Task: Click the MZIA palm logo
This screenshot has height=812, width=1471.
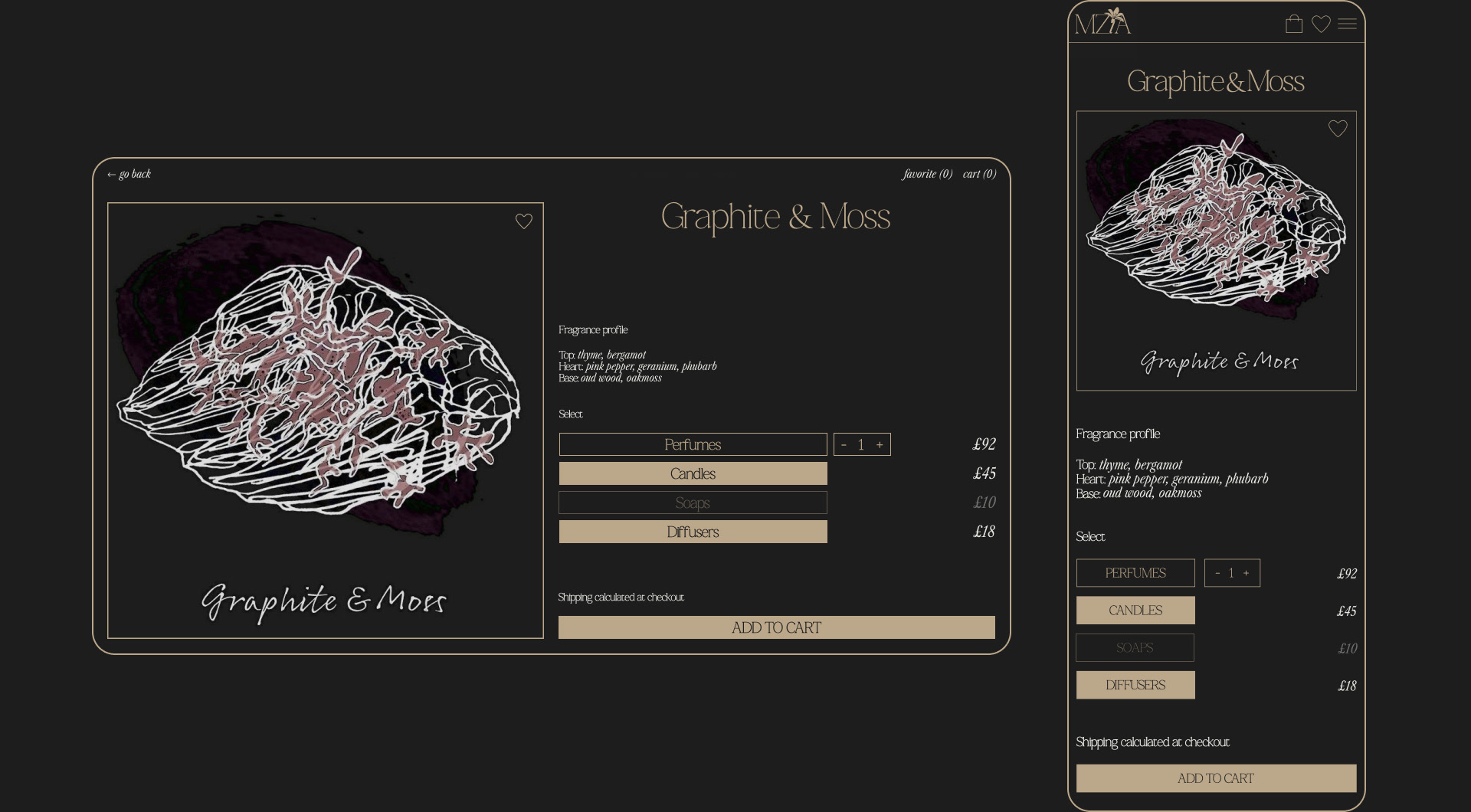Action: tap(1102, 22)
